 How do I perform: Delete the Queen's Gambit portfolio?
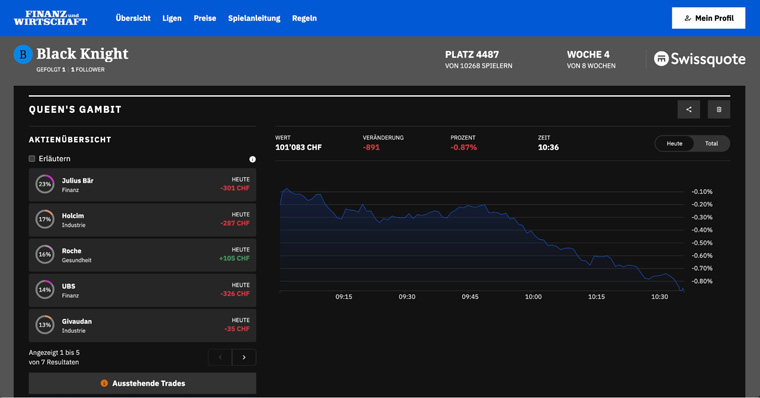719,110
